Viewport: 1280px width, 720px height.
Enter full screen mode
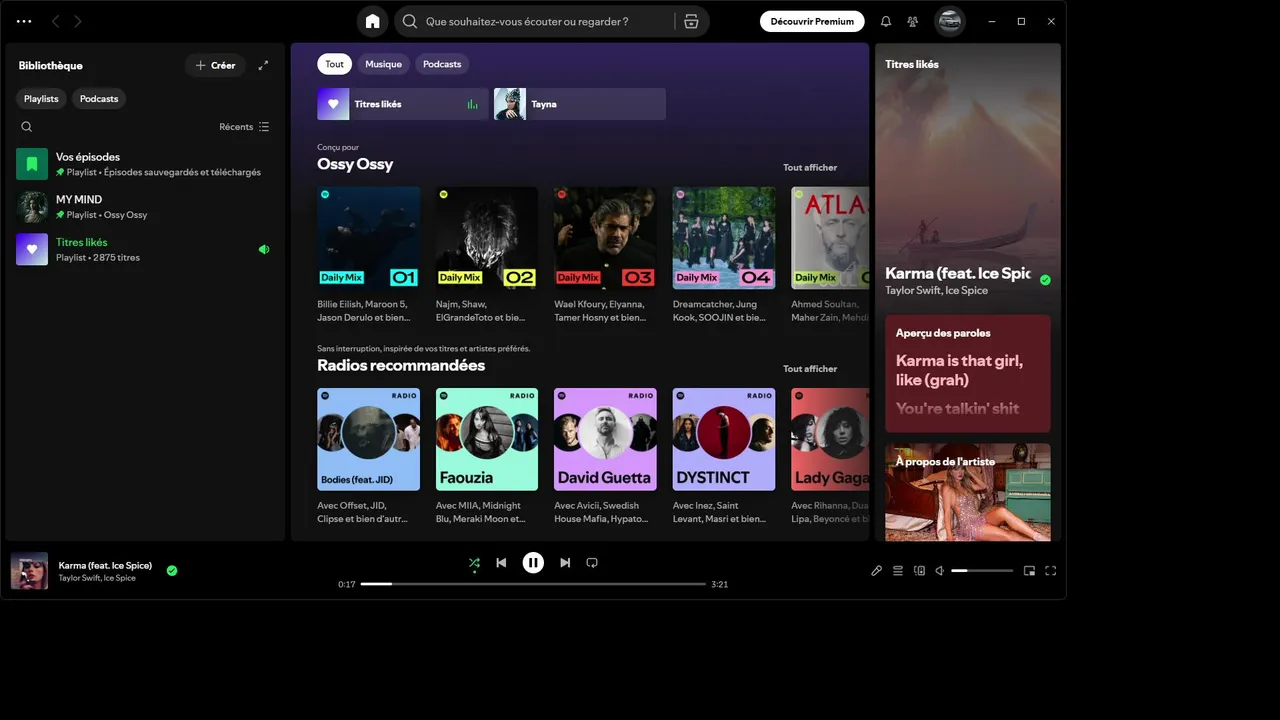[x=1051, y=571]
